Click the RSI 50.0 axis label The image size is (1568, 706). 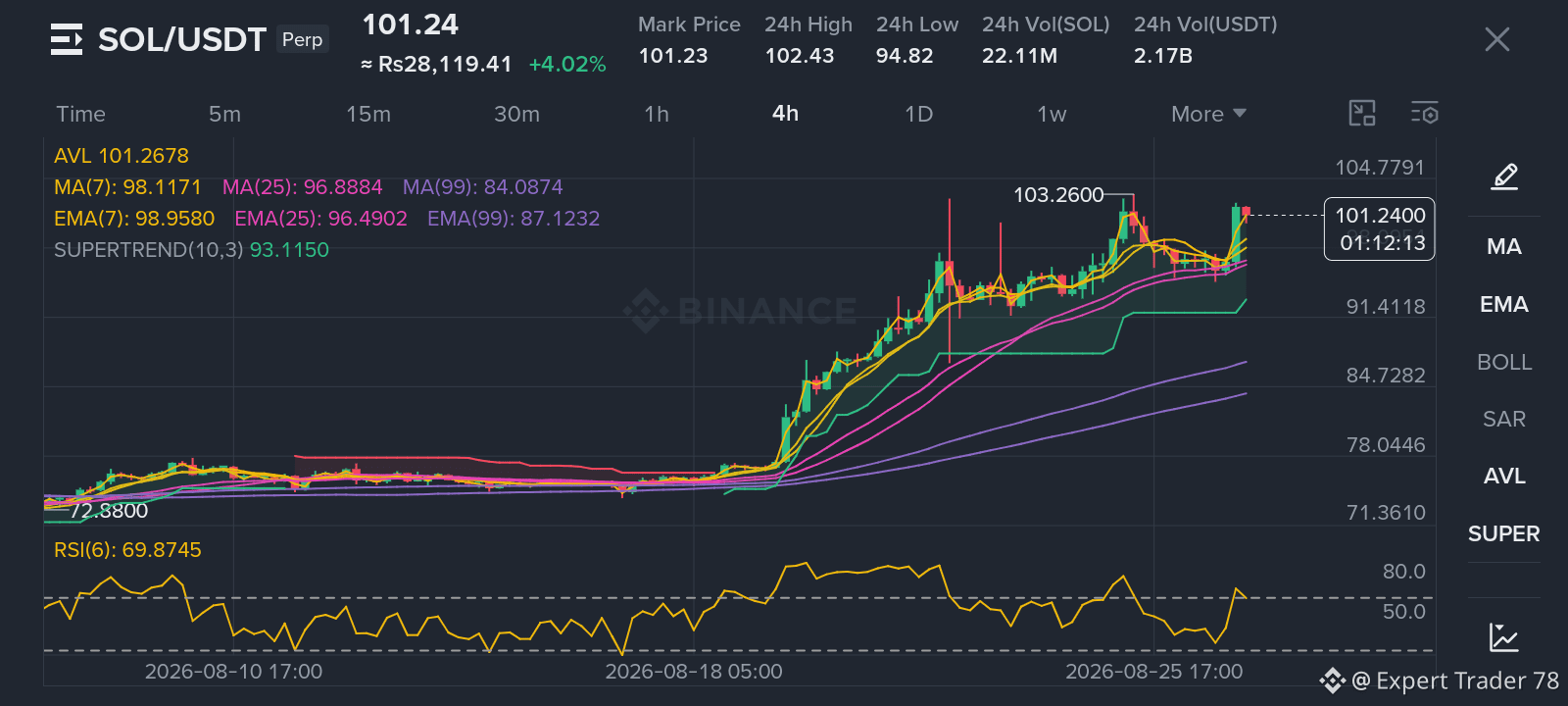(1403, 612)
